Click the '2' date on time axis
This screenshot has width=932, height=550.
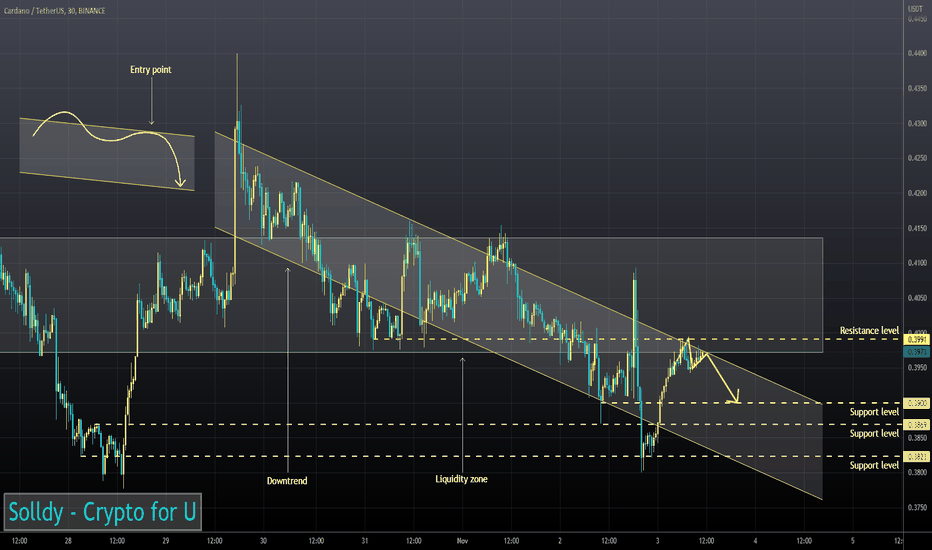click(x=560, y=540)
